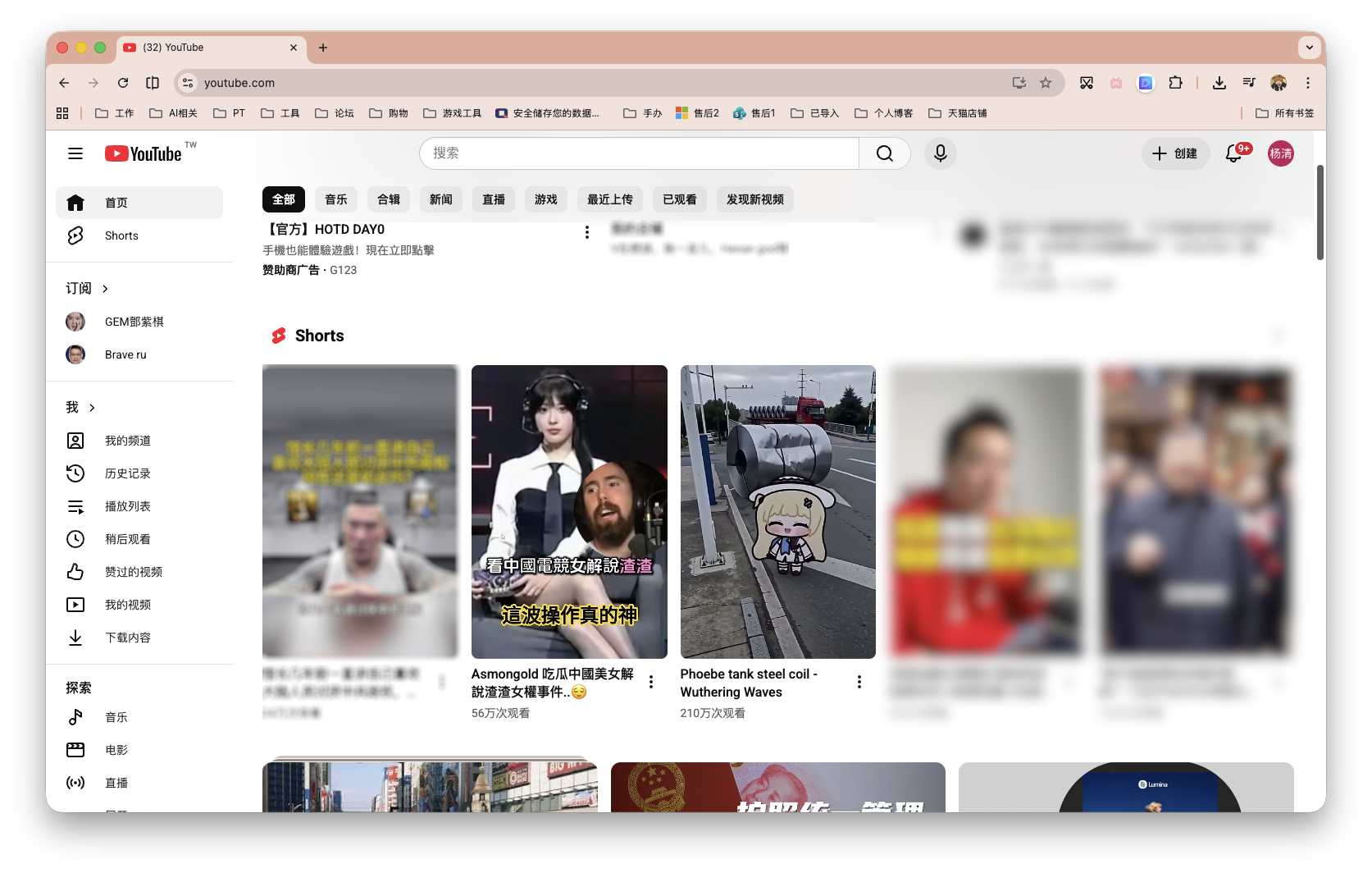Screen dimensions: 1372x873
Task: Open the tab search dropdown arrow
Action: tap(1310, 48)
